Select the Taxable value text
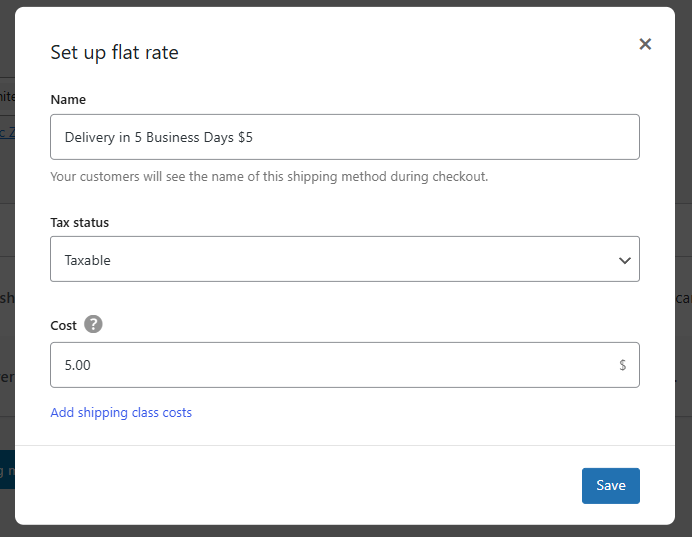692x537 pixels. (x=88, y=260)
